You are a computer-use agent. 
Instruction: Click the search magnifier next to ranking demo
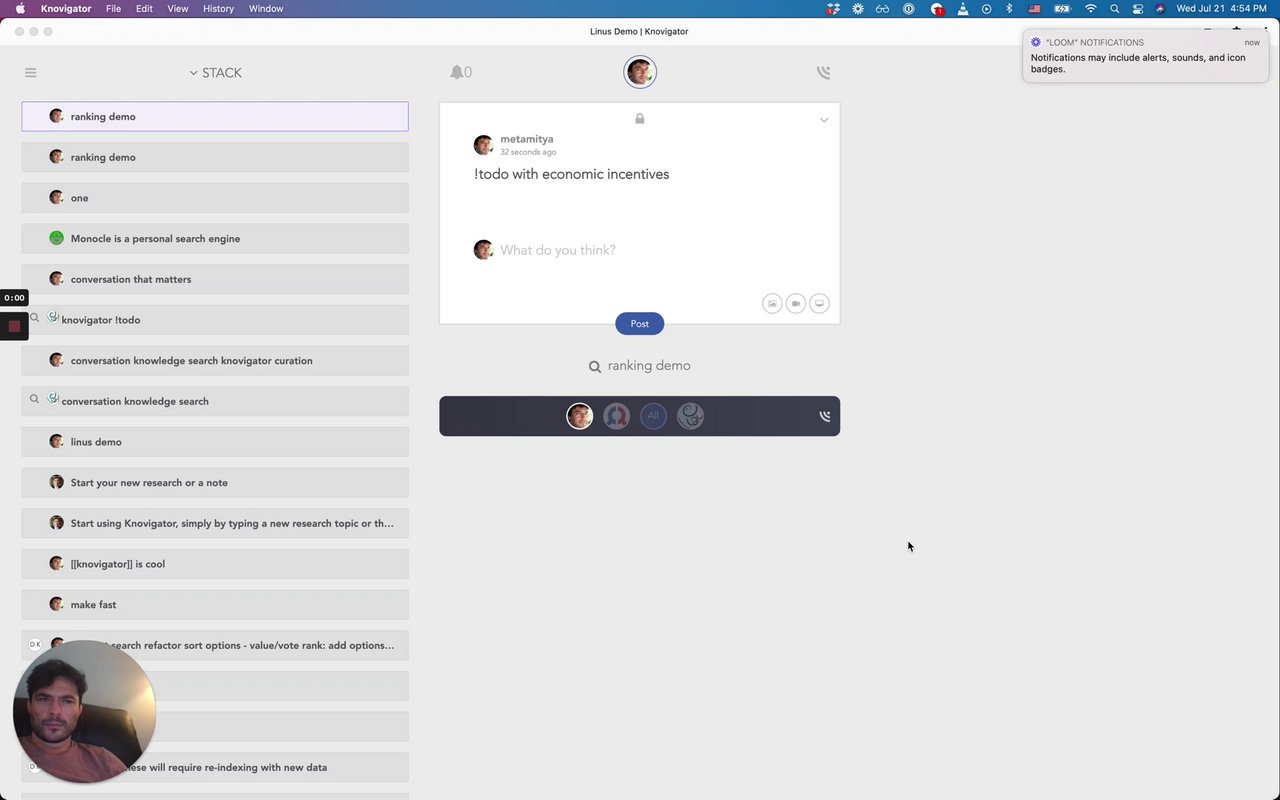(x=595, y=367)
